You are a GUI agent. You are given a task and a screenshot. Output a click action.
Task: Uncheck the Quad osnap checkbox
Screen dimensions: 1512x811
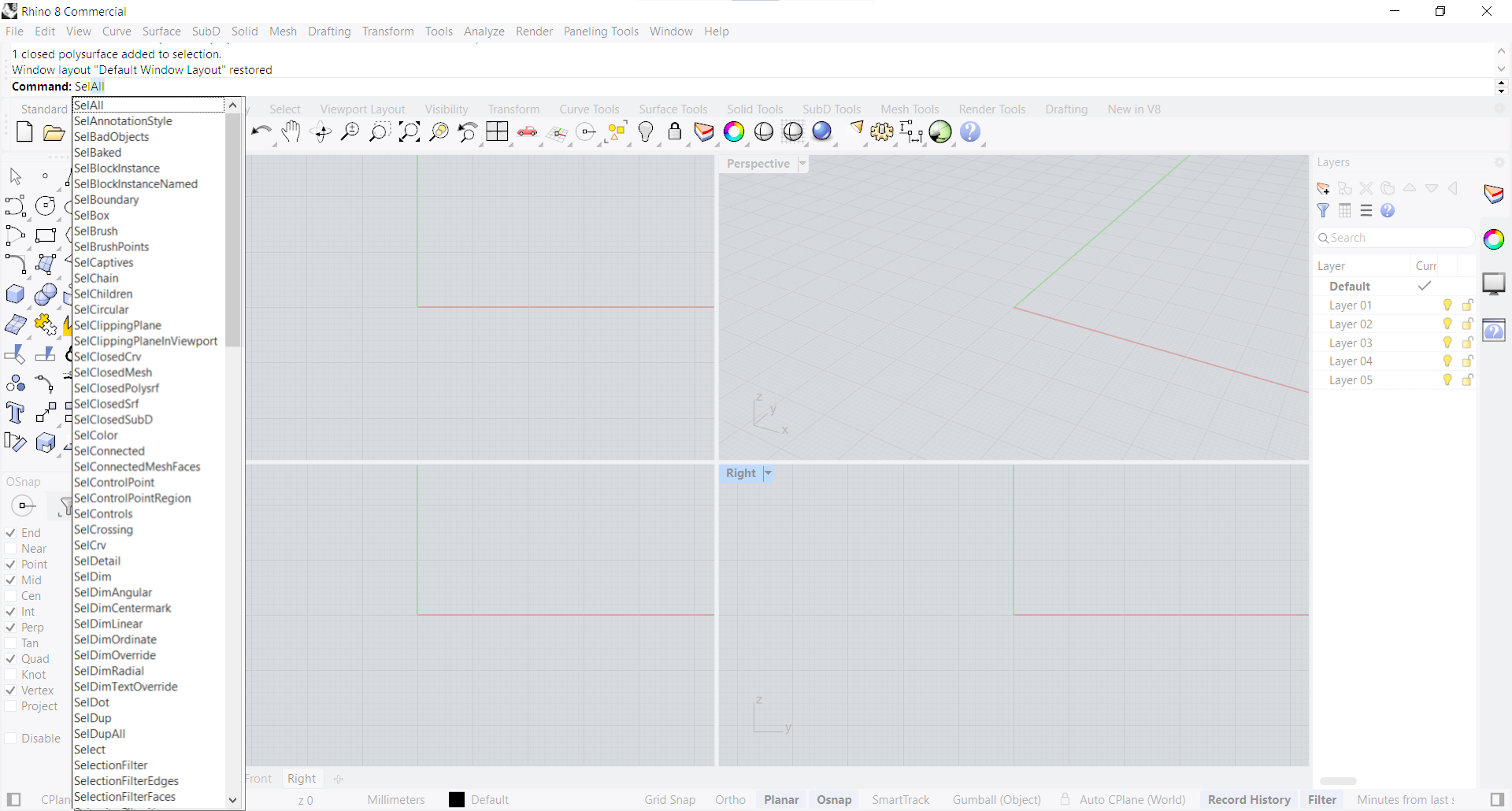[x=11, y=659]
